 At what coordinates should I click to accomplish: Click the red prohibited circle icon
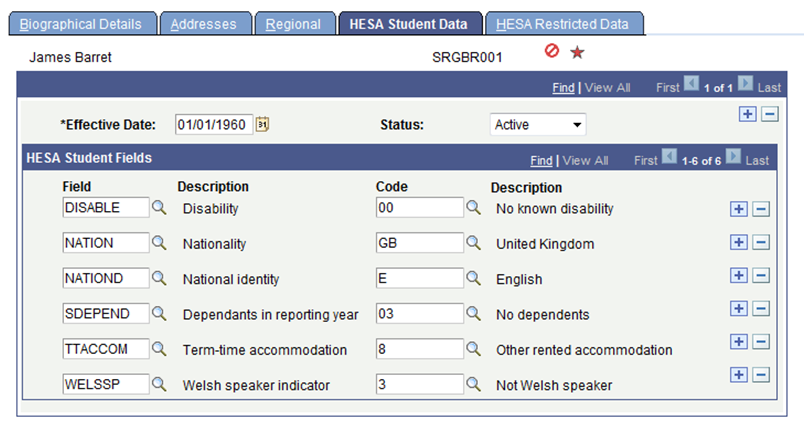coord(551,53)
